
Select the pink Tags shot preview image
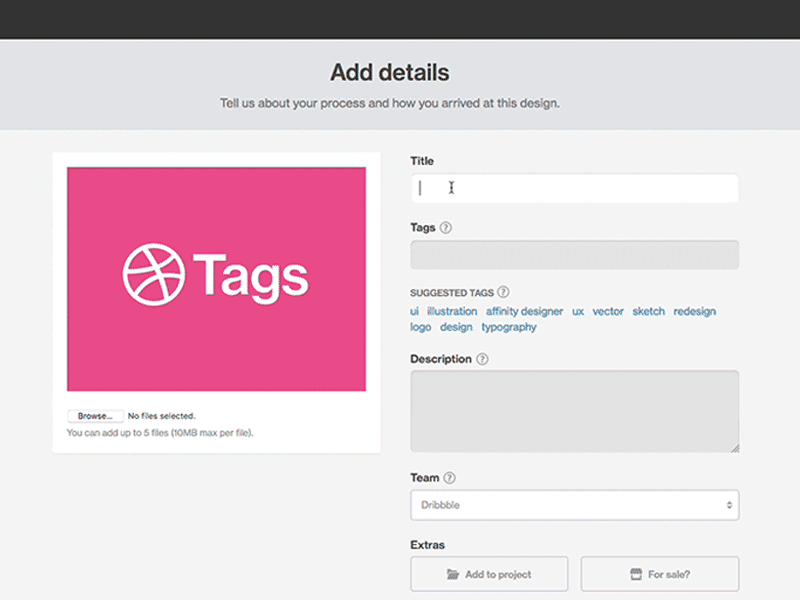[216, 278]
